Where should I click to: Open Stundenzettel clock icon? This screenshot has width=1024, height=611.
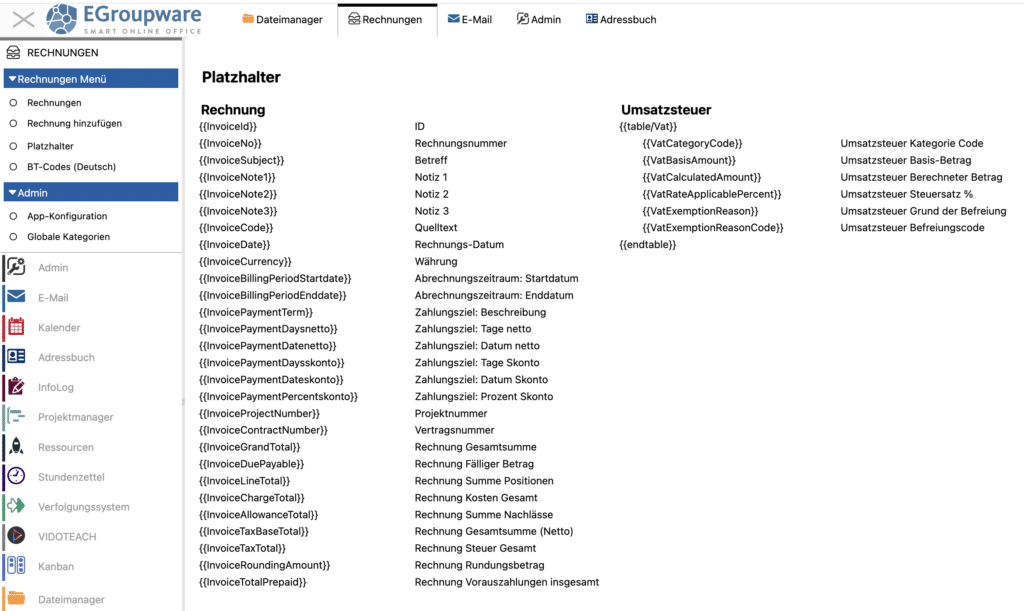click(x=16, y=477)
